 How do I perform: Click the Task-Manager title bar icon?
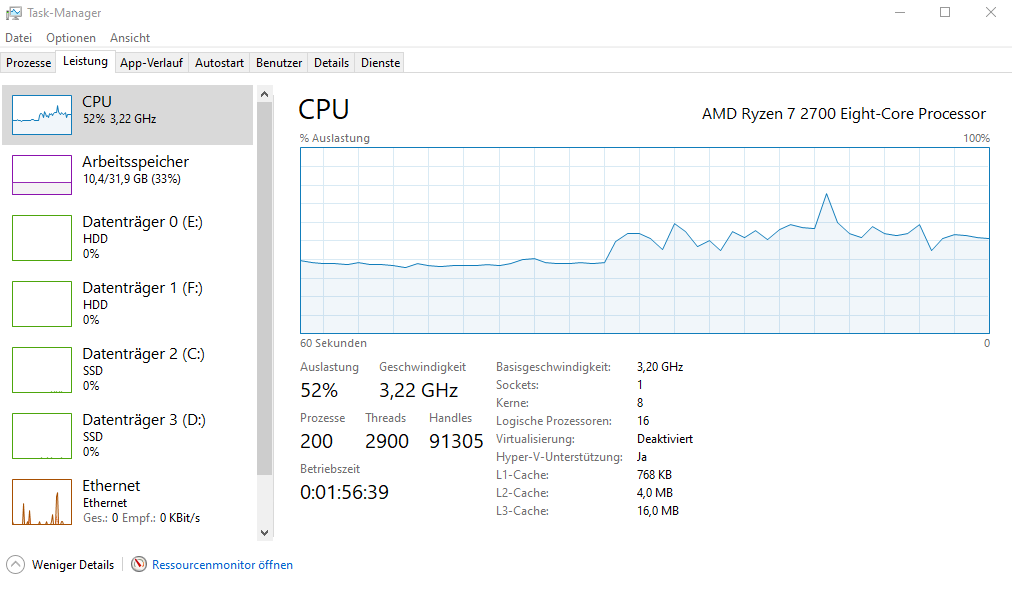(14, 12)
